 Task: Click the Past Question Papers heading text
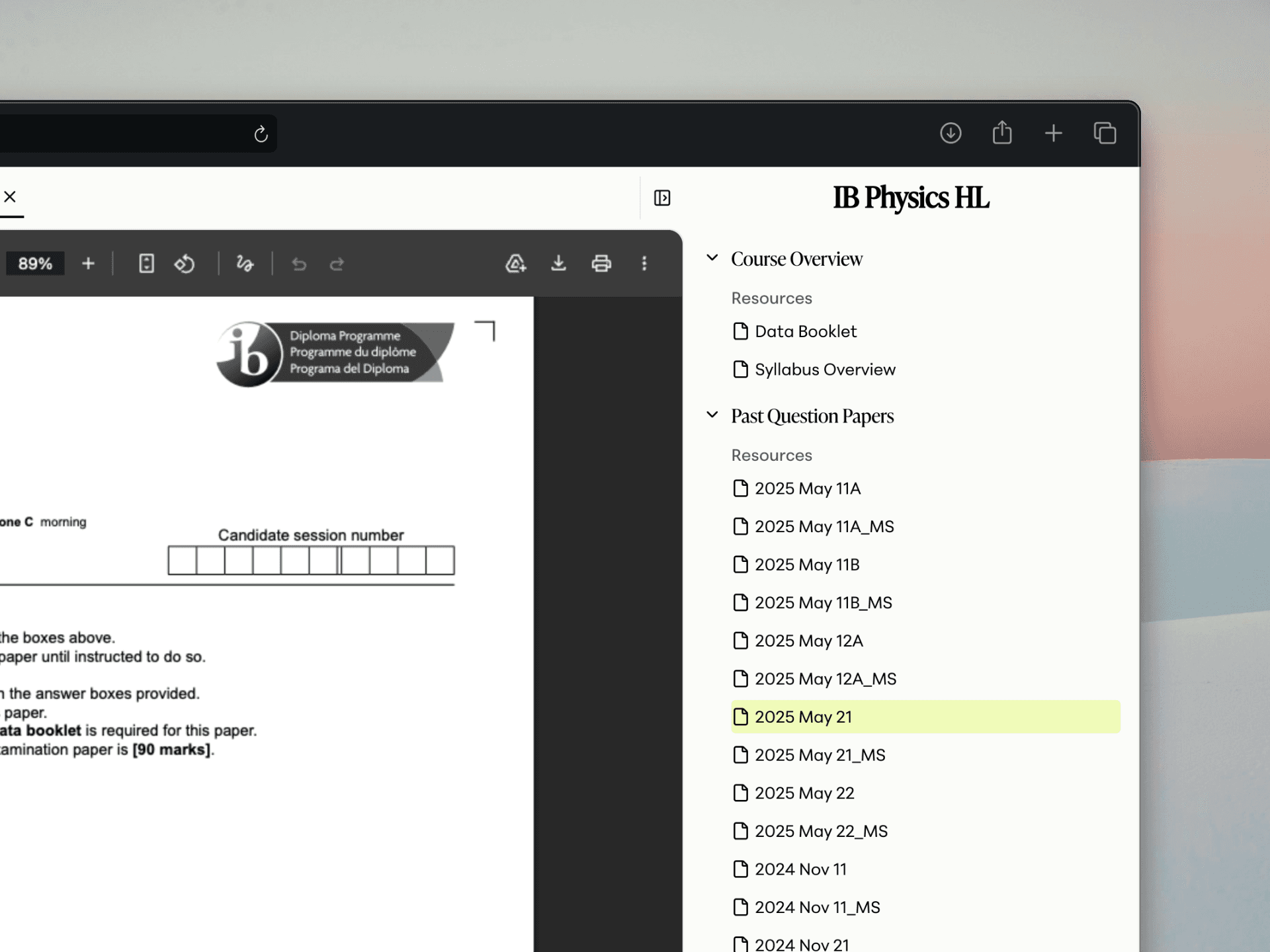812,416
